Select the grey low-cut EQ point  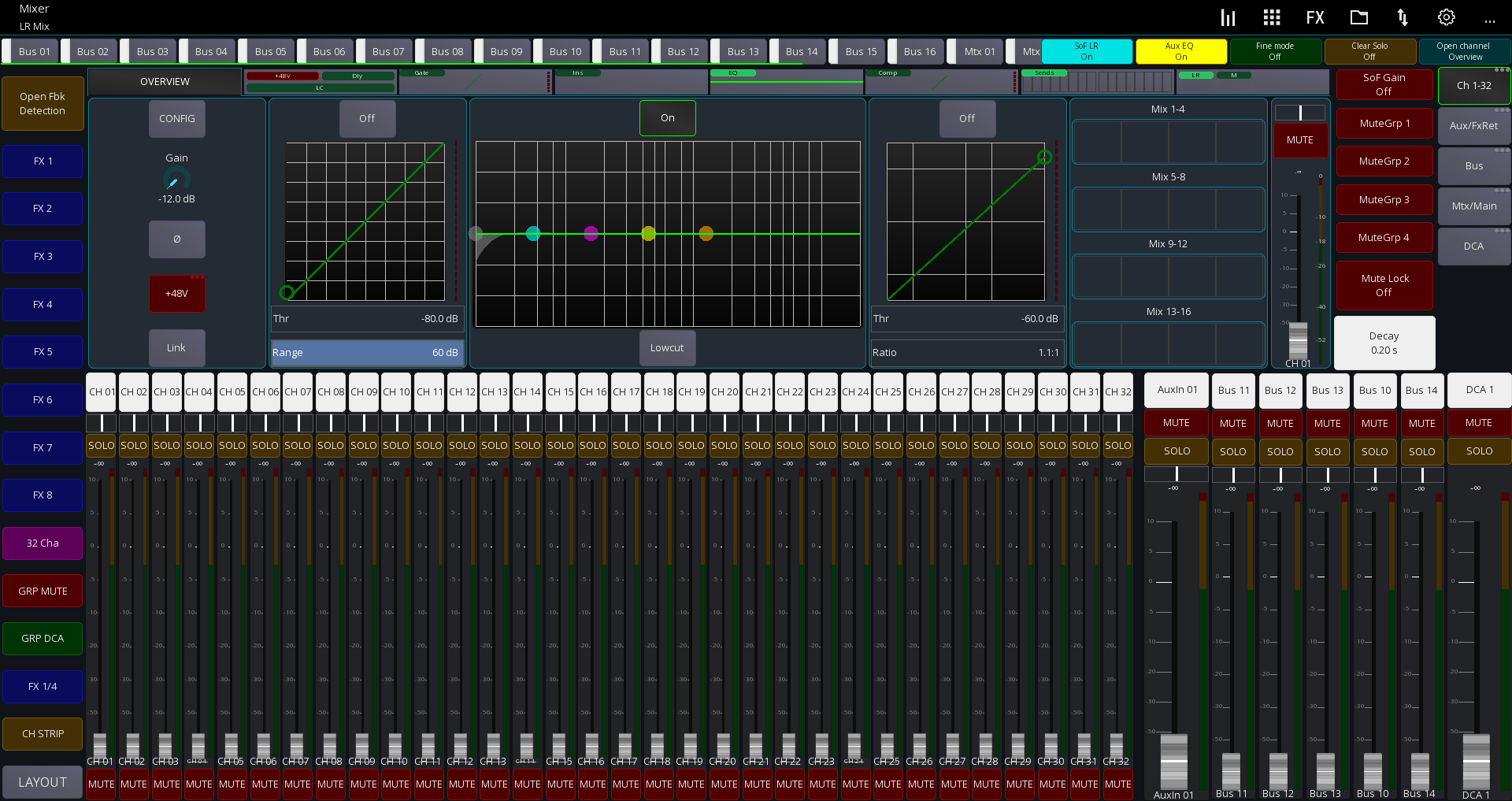[x=476, y=233]
